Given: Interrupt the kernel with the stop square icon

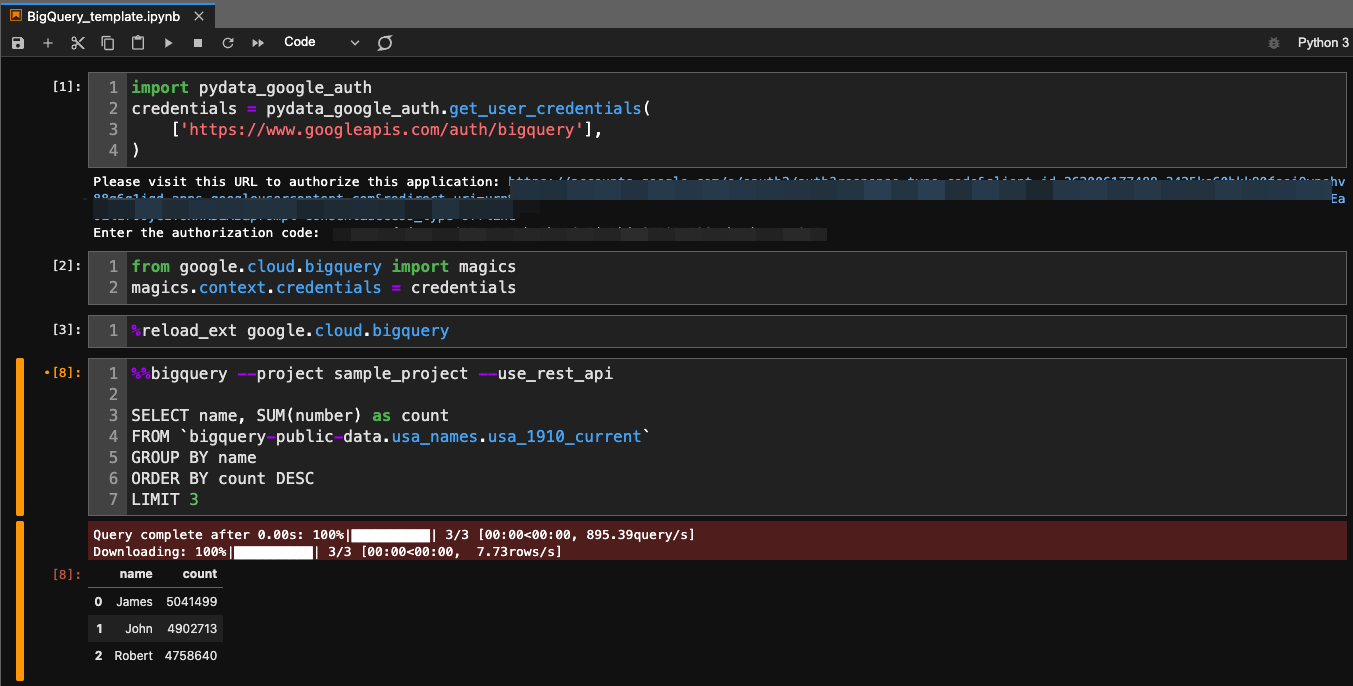Looking at the screenshot, I should pos(198,43).
